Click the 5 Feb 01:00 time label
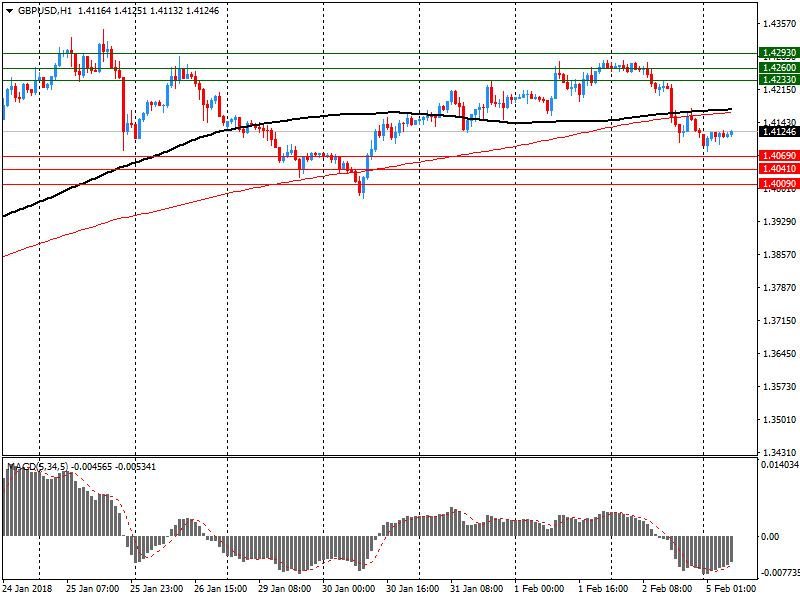 [731, 589]
